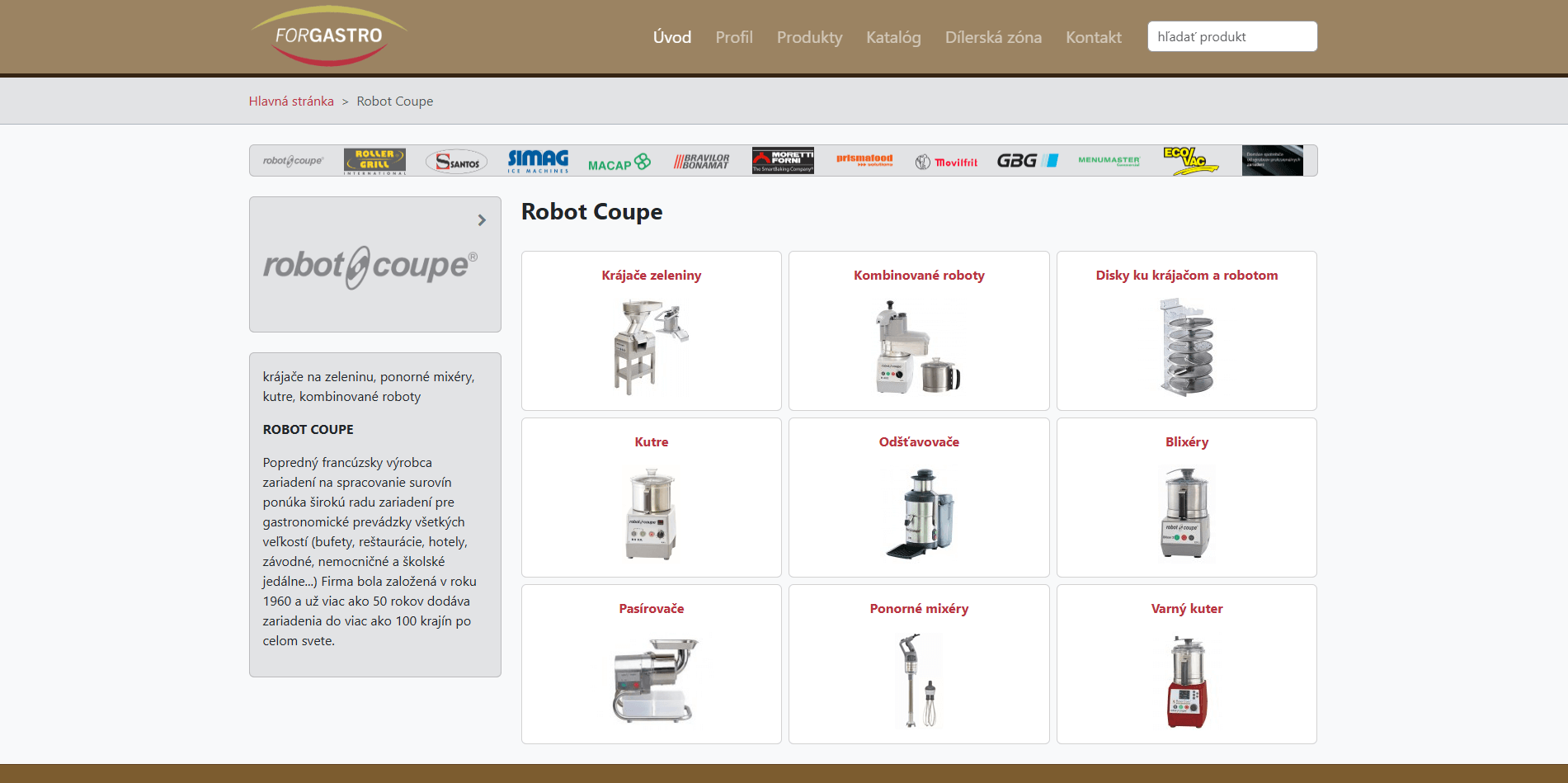The width and height of the screenshot is (1568, 783).
Task: Click the 'Robot Coupe' page heading
Action: 592,212
